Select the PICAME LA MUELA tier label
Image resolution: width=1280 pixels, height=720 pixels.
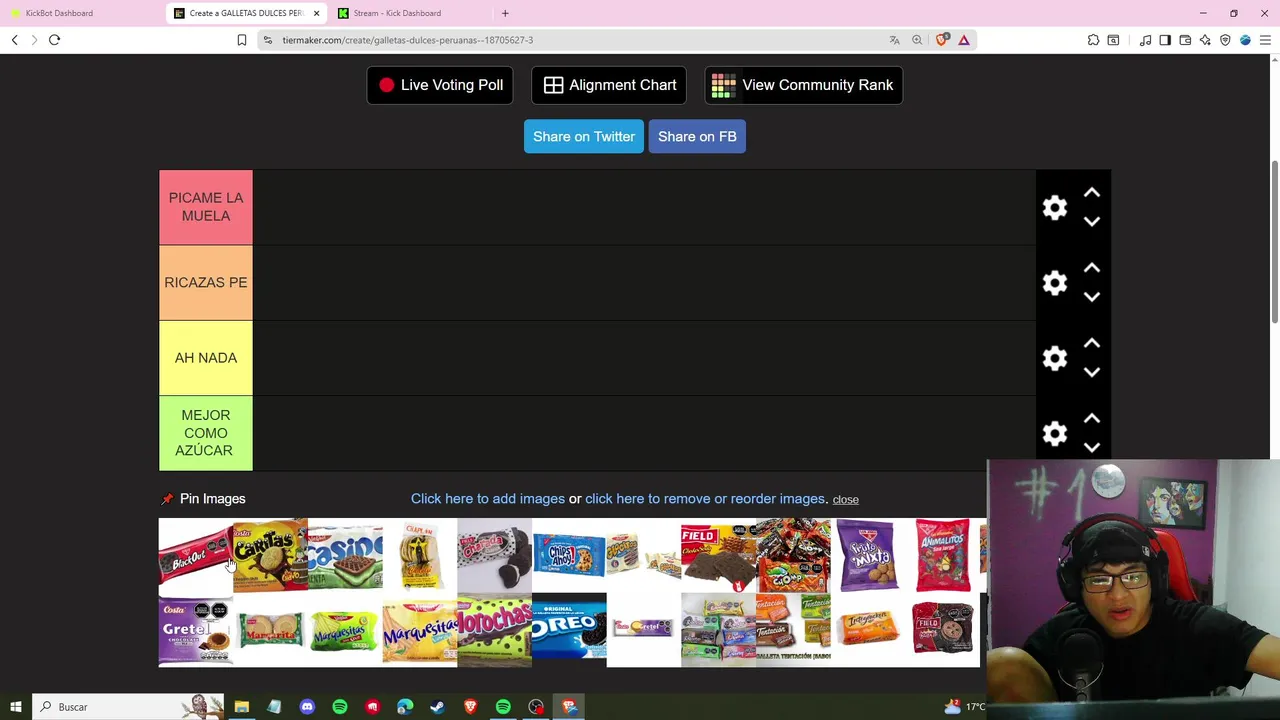(206, 207)
